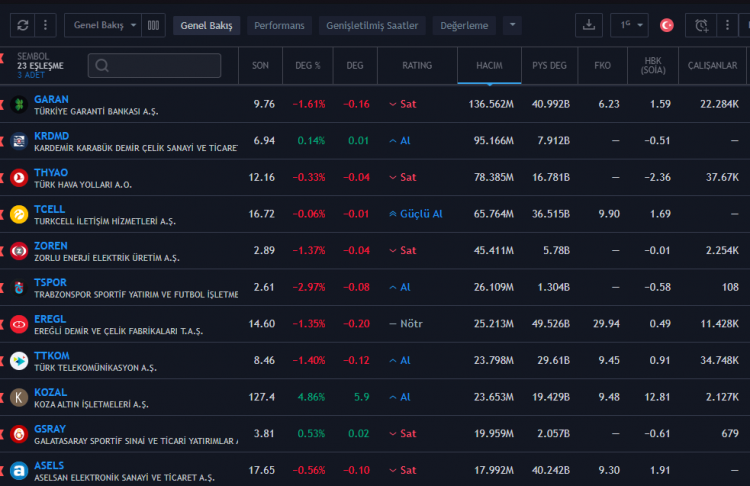
Task: Click the Al rating for KOZAL
Action: pos(400,398)
